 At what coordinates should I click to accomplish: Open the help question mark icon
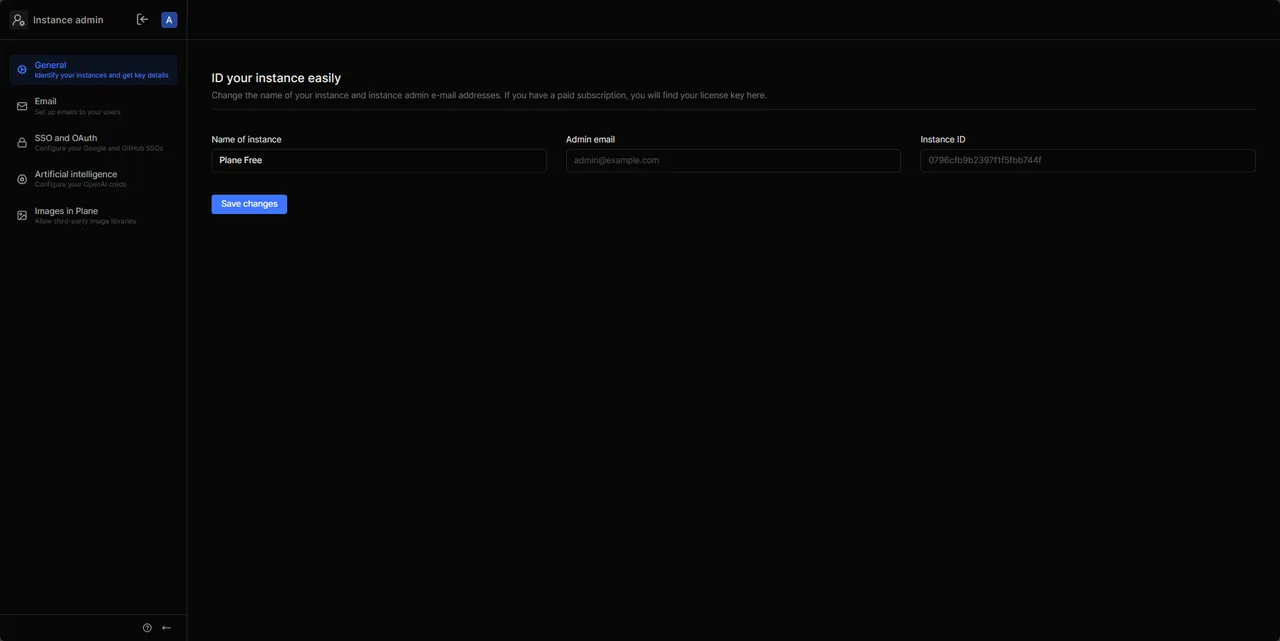tap(147, 628)
